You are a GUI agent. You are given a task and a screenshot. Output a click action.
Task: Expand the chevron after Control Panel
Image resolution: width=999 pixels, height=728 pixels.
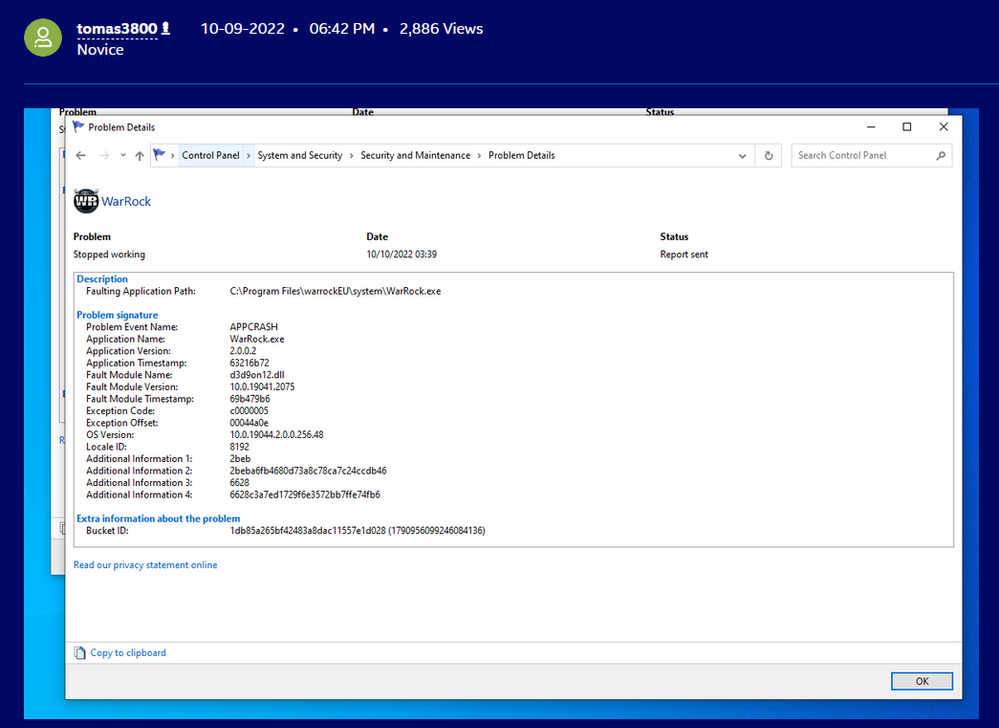tap(249, 155)
